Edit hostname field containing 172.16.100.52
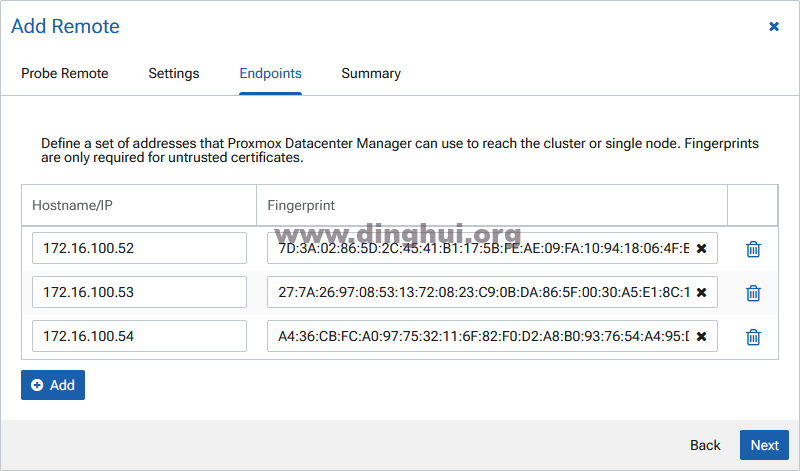The height and width of the screenshot is (471, 800). pyautogui.click(x=139, y=249)
